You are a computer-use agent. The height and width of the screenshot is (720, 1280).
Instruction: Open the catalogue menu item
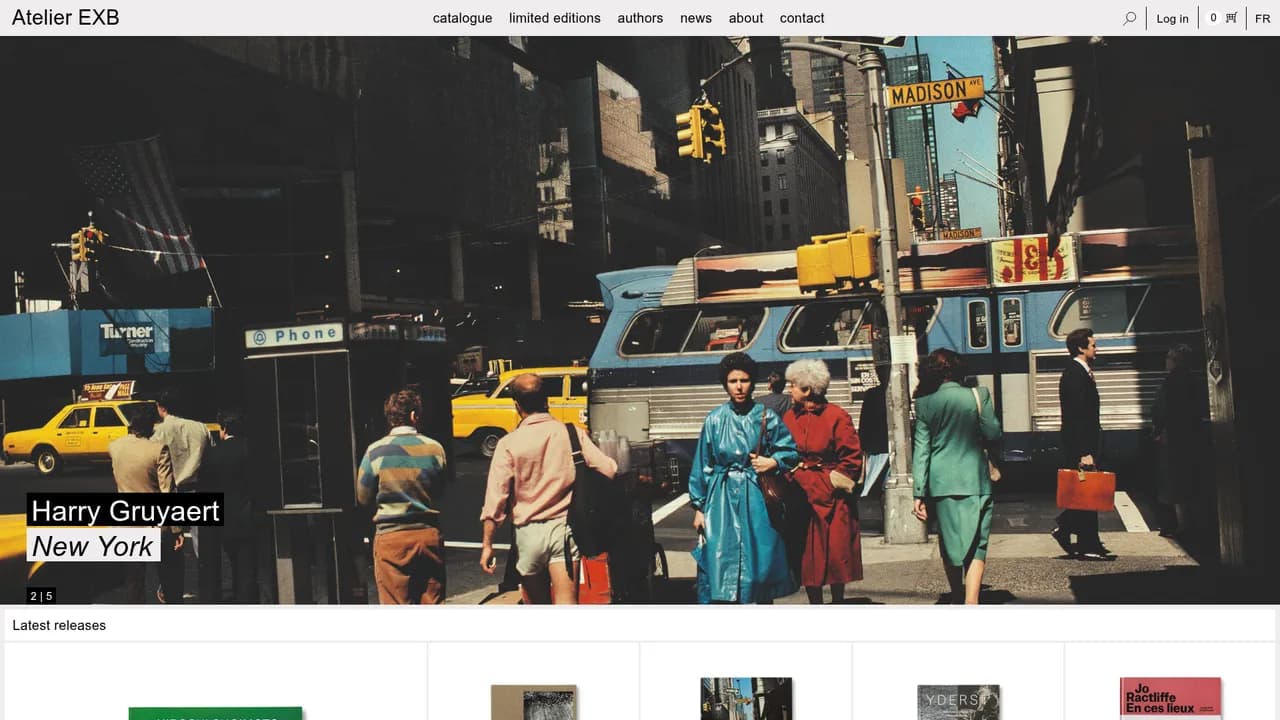[x=462, y=18]
